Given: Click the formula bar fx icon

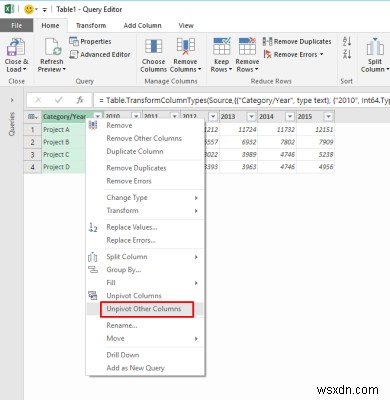Looking at the screenshot, I should click(x=80, y=100).
